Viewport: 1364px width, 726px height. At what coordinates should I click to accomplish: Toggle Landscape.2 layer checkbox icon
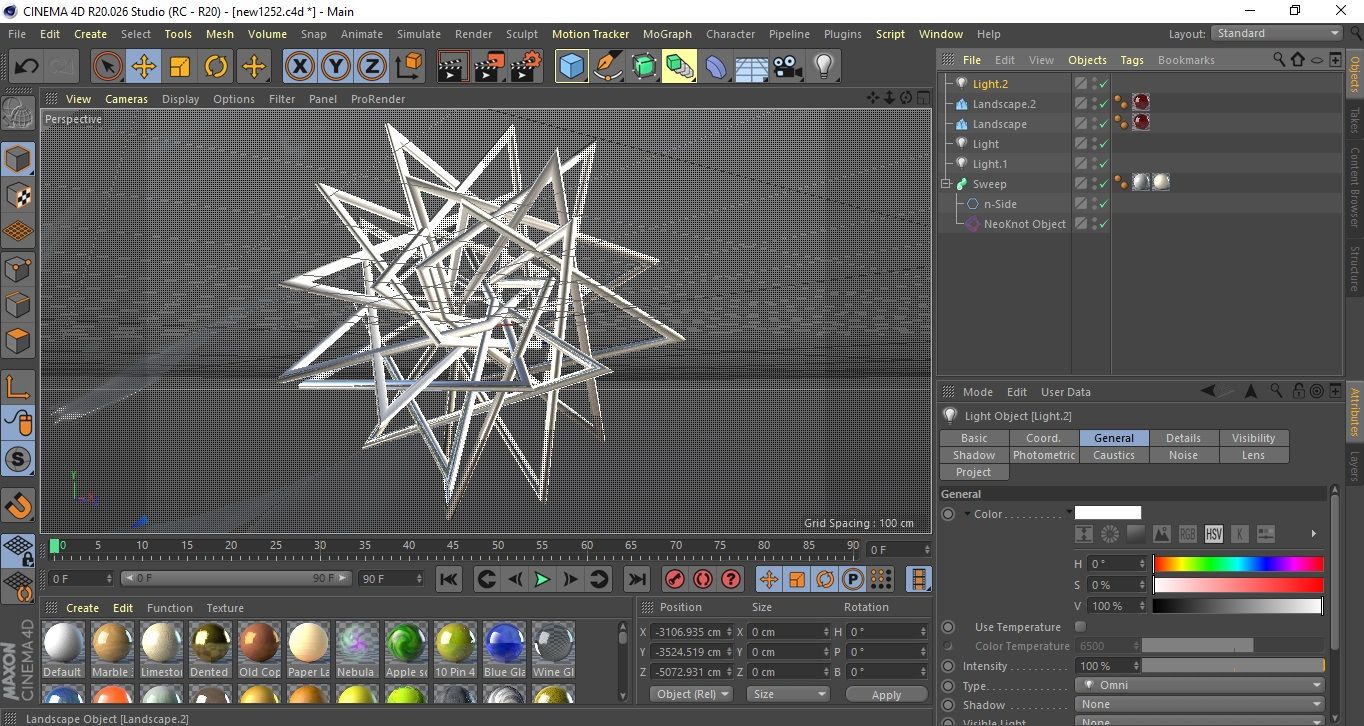point(1081,104)
